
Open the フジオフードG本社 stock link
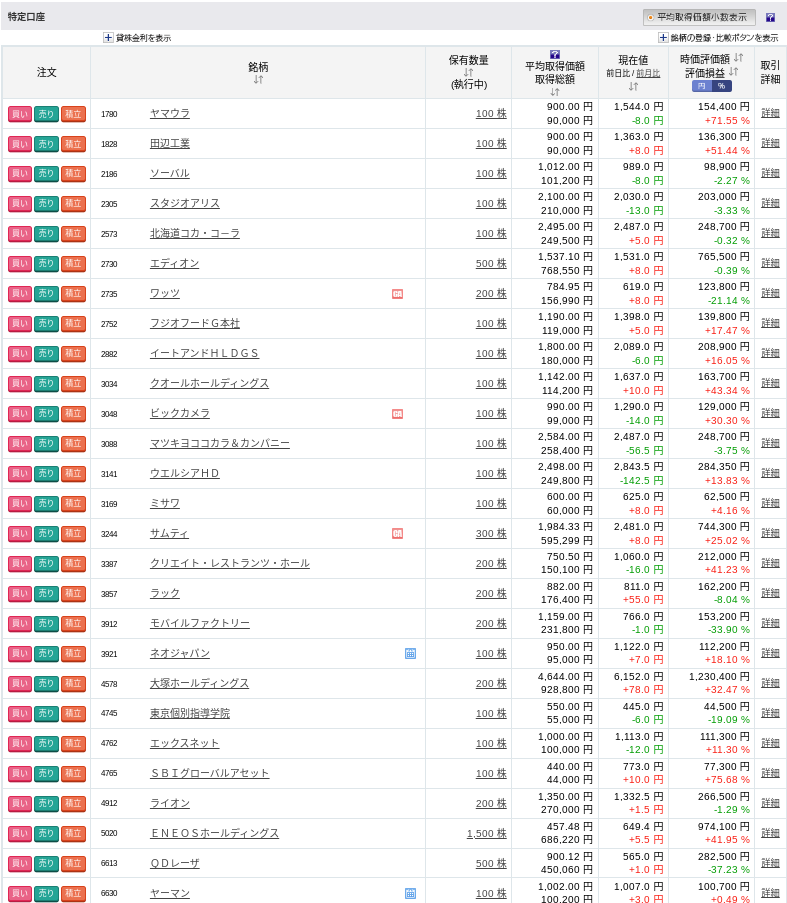(x=195, y=324)
